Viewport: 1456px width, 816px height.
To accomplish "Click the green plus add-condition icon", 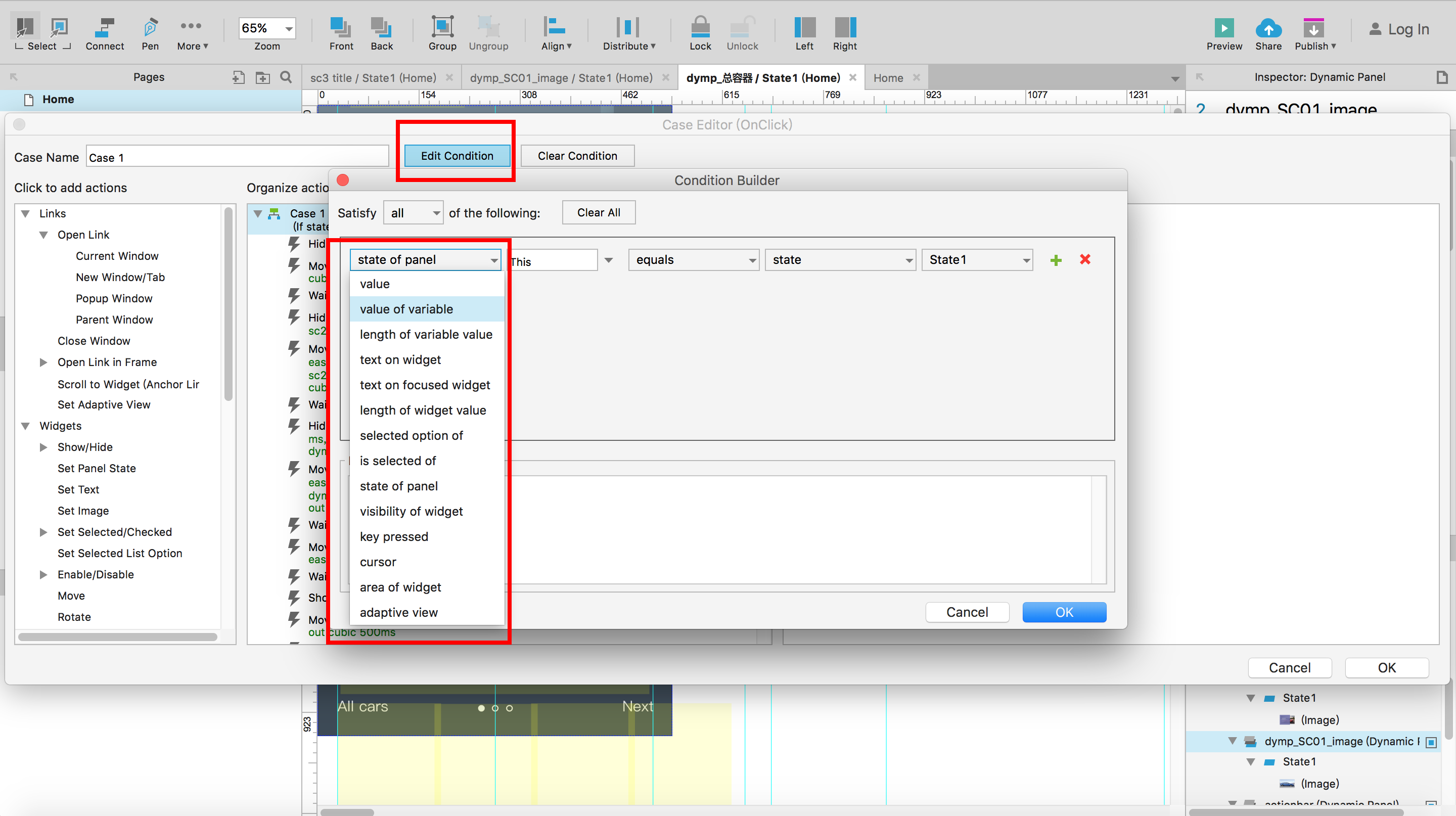I will pos(1055,260).
